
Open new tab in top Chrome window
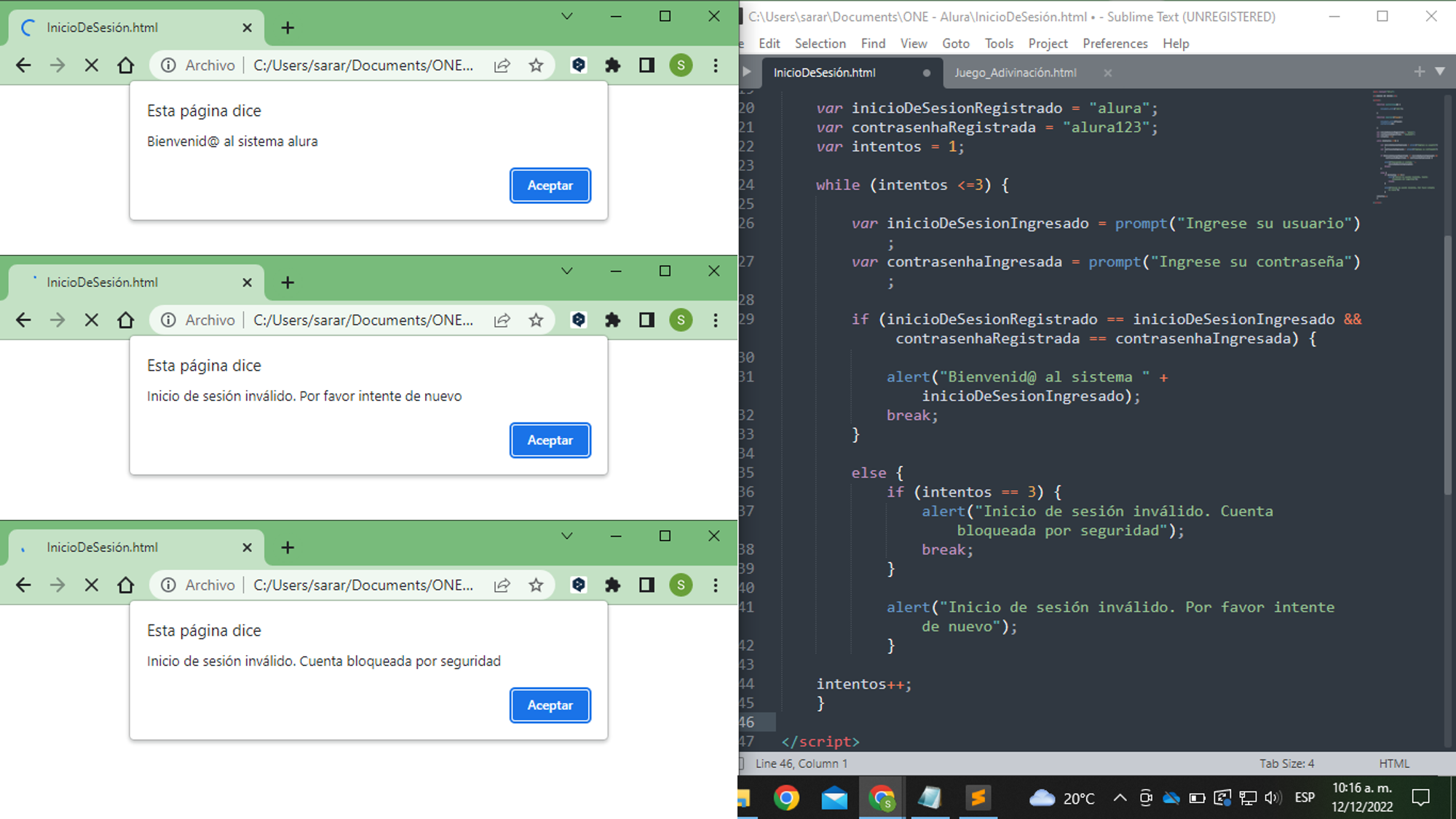tap(288, 28)
